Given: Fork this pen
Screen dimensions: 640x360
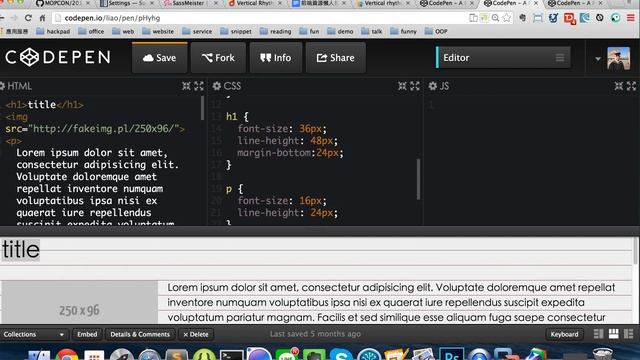Looking at the screenshot, I should [x=218, y=58].
